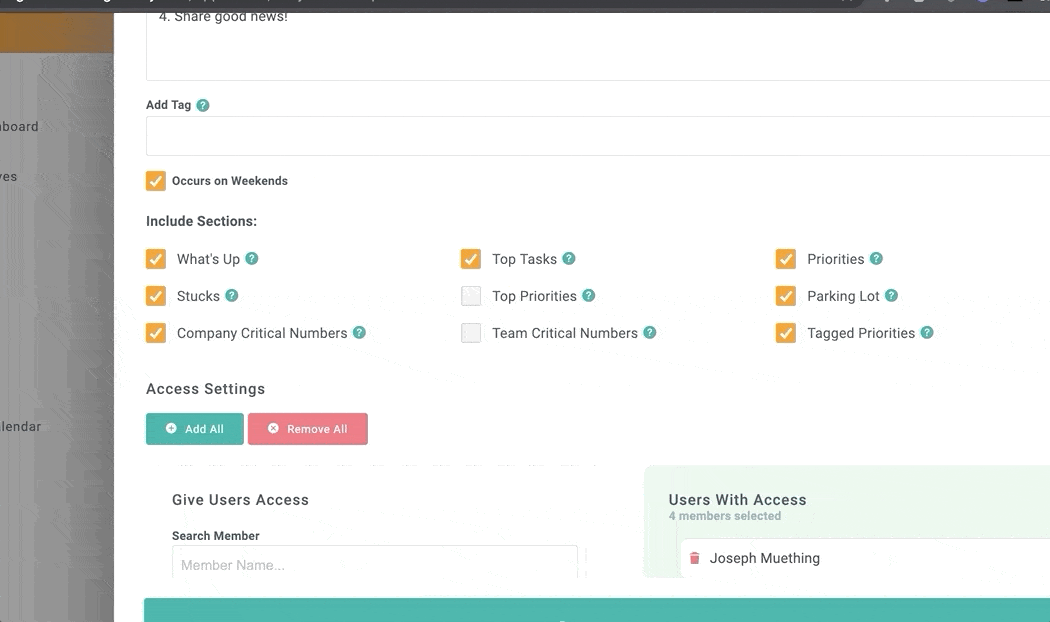Image resolution: width=1050 pixels, height=622 pixels.
Task: Click the Give Users Access heading
Action: [240, 499]
